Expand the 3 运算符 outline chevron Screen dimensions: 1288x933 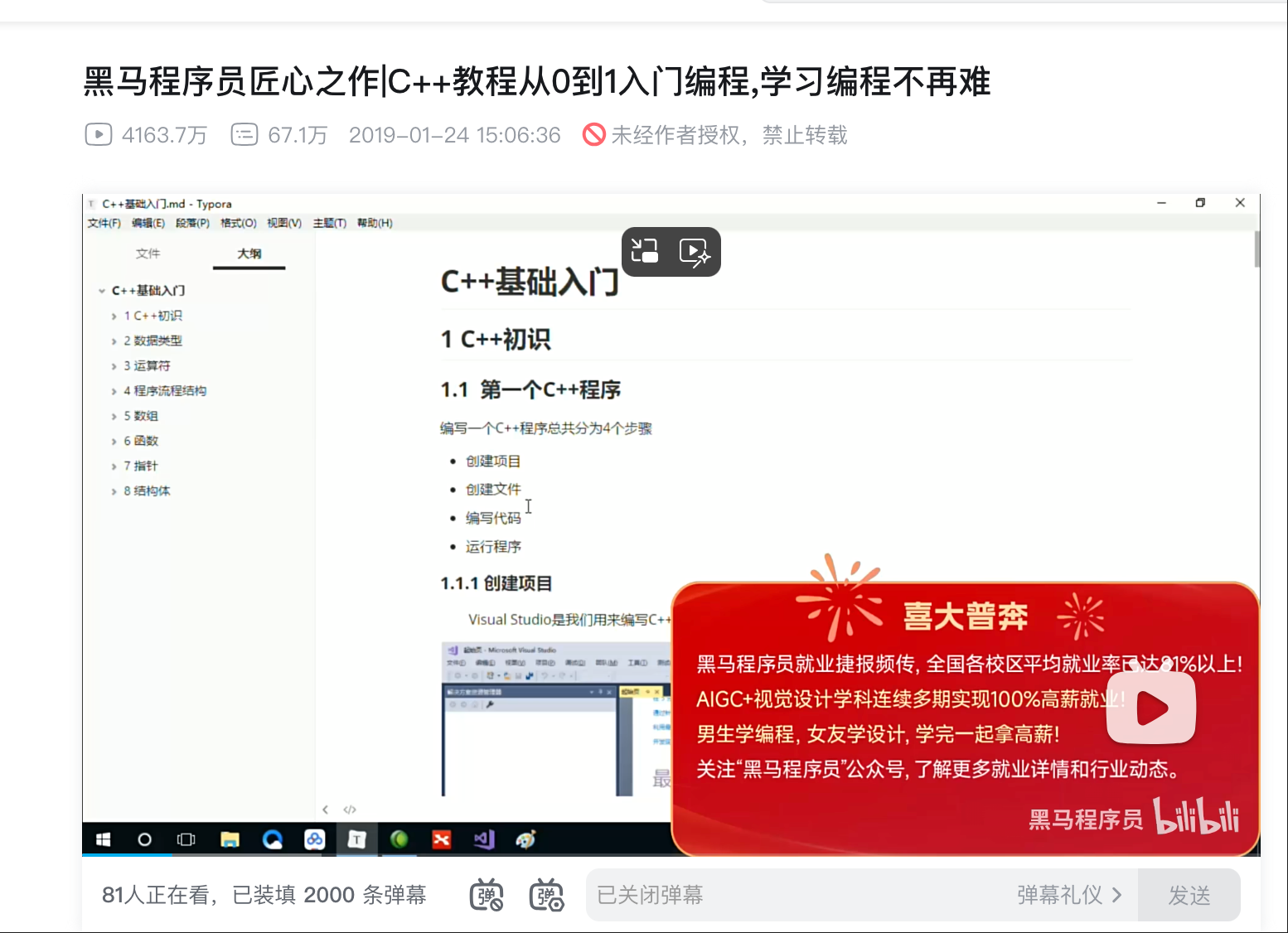pyautogui.click(x=114, y=366)
